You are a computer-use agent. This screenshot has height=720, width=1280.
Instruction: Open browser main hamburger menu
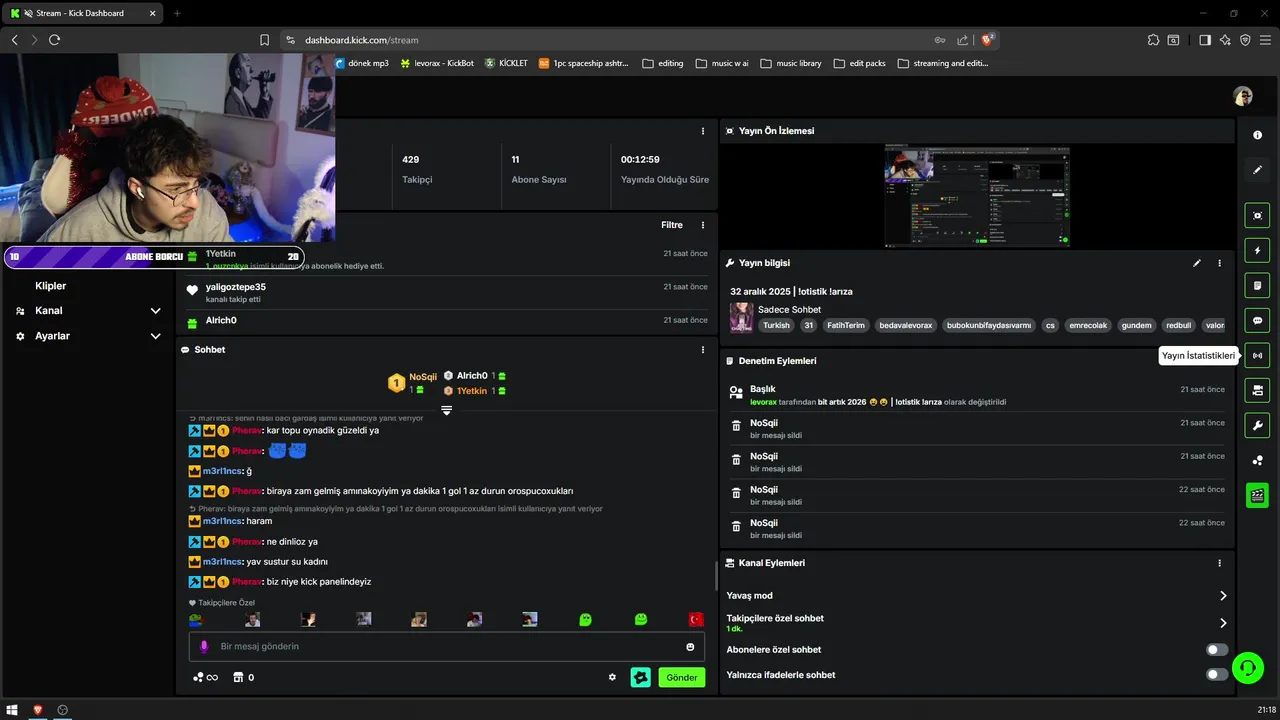[1265, 40]
